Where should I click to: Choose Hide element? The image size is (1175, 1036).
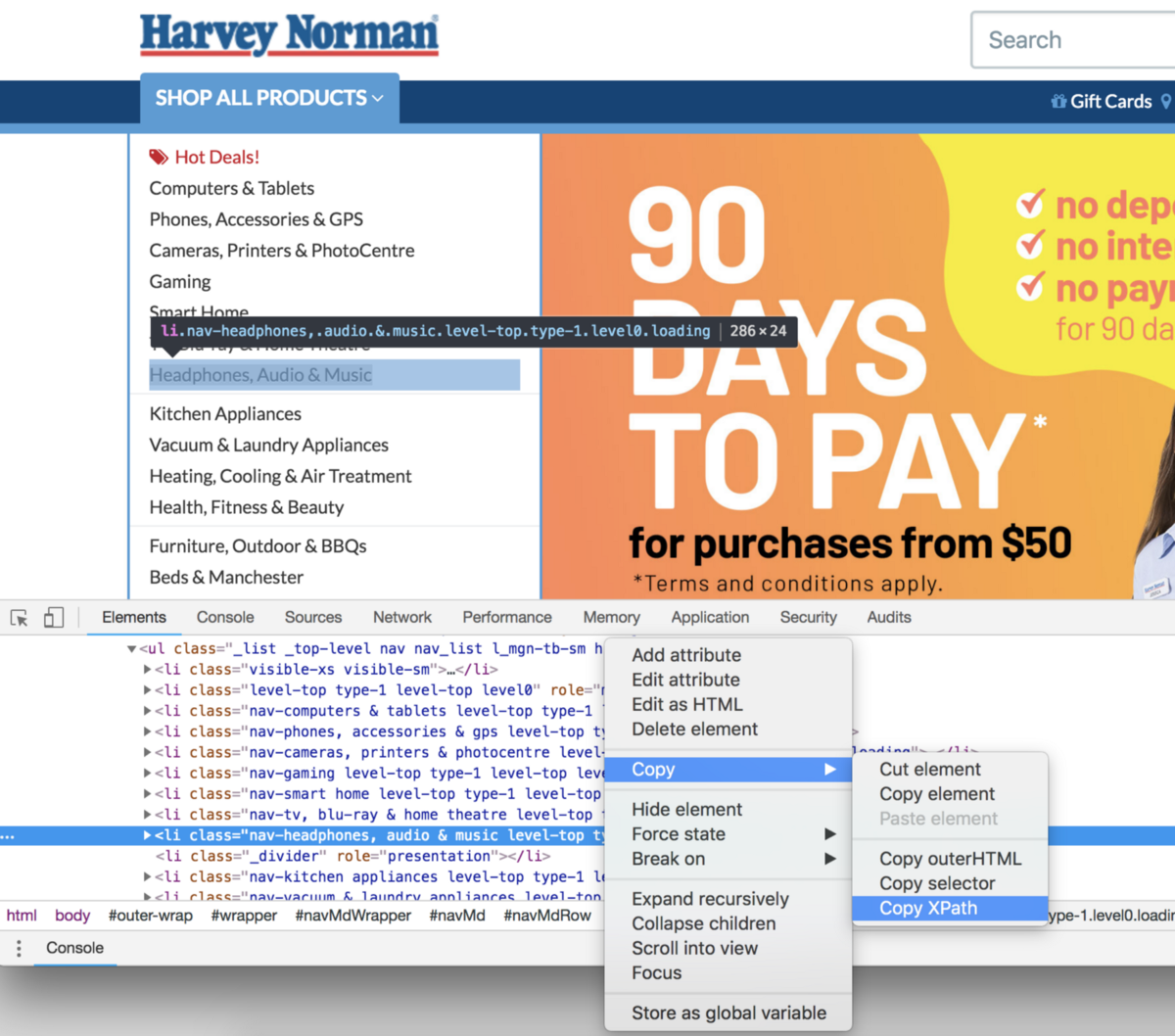point(728,810)
